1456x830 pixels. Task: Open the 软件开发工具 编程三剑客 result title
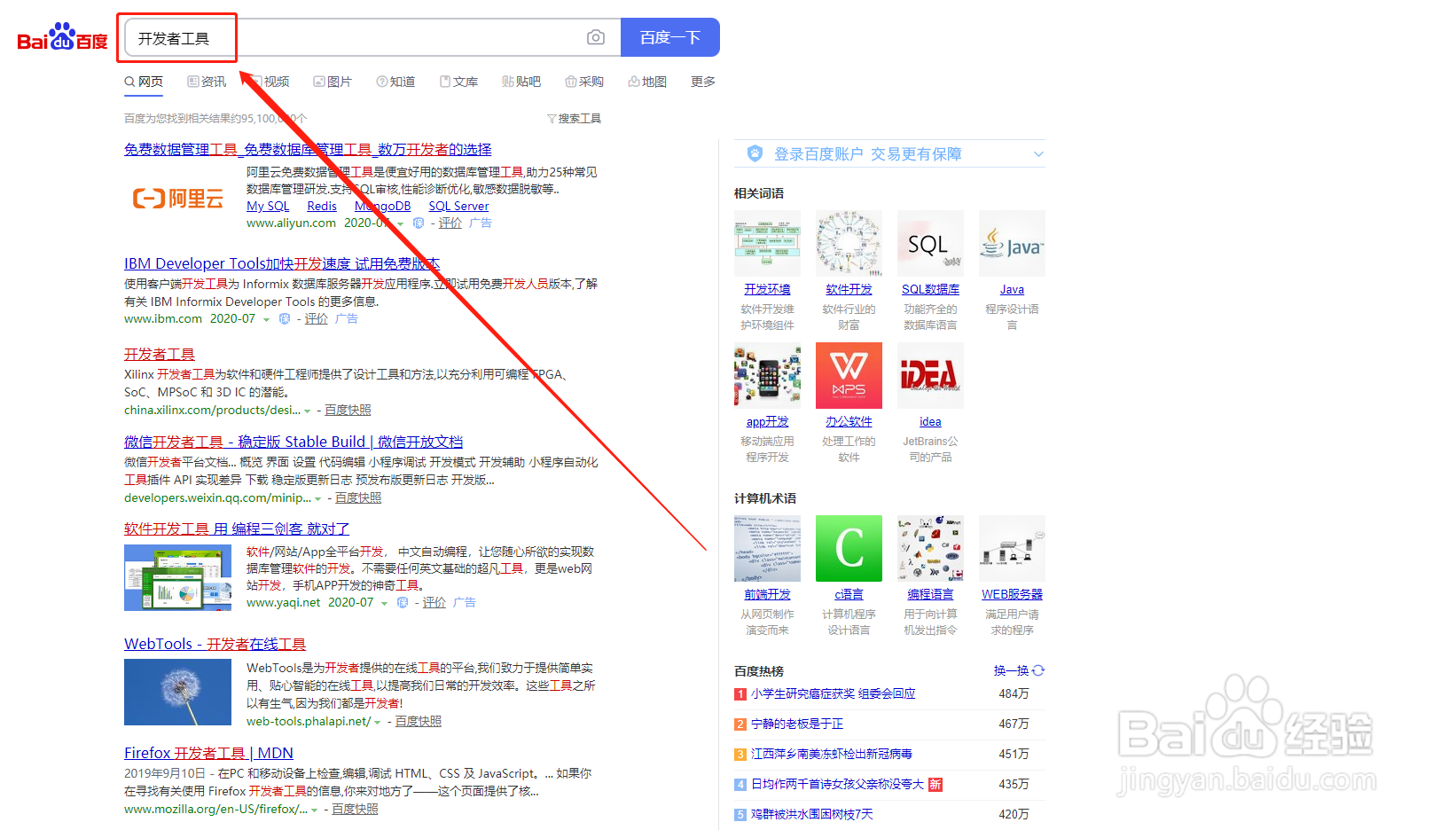237,529
